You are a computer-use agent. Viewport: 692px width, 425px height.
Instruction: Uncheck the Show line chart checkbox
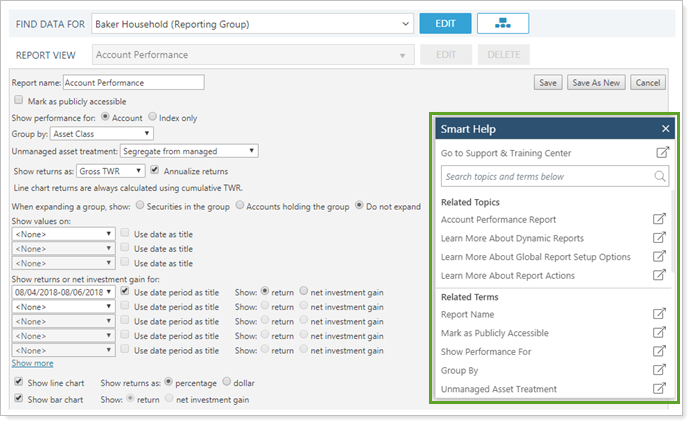click(x=20, y=383)
